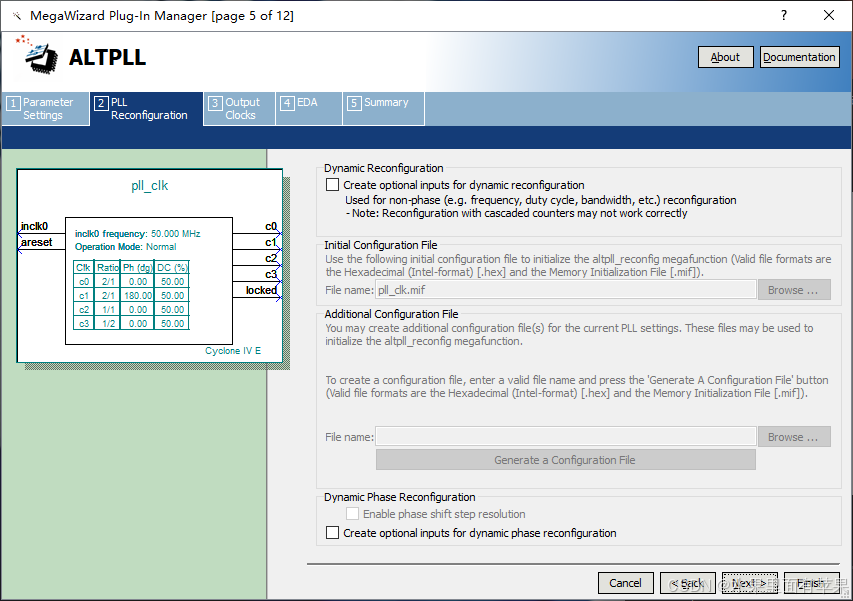853x601 pixels.
Task: Click the 1/1 ratio cell for c2
Action: click(108, 309)
